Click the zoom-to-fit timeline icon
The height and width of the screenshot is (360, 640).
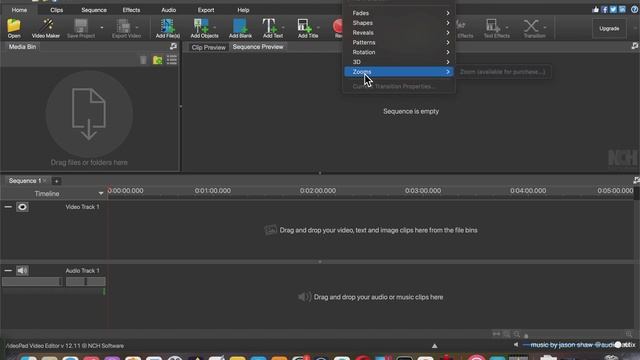(x=496, y=334)
